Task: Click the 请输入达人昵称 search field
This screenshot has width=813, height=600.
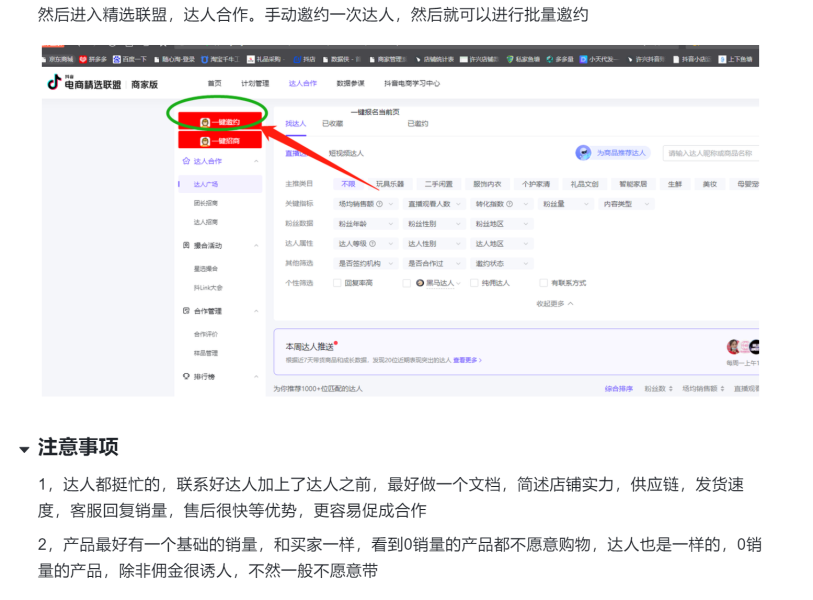Action: point(712,153)
